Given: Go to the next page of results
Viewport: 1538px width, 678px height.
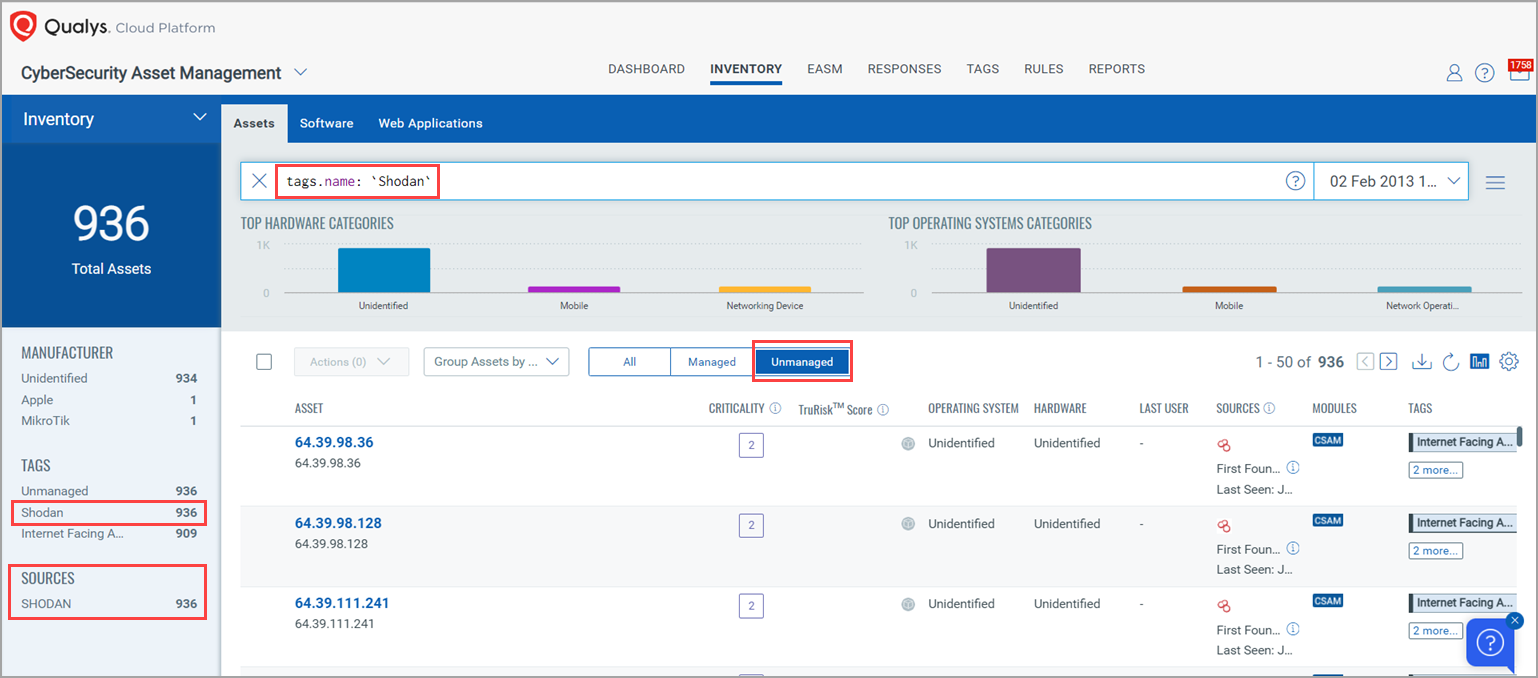Looking at the screenshot, I should [x=1388, y=362].
